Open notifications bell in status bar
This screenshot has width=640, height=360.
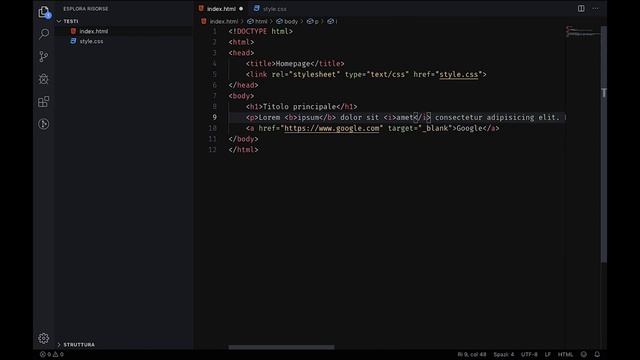(x=597, y=354)
